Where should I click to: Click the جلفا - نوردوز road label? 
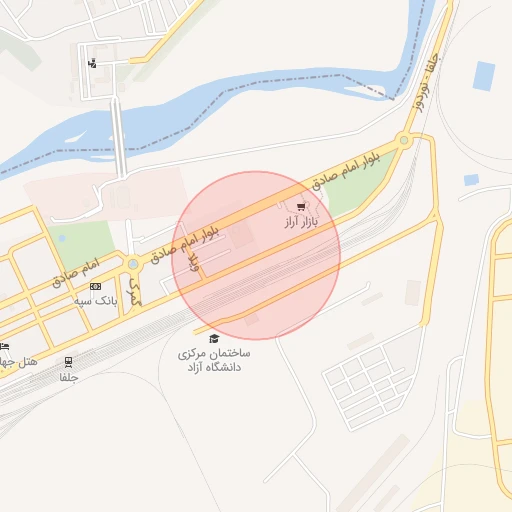425,83
